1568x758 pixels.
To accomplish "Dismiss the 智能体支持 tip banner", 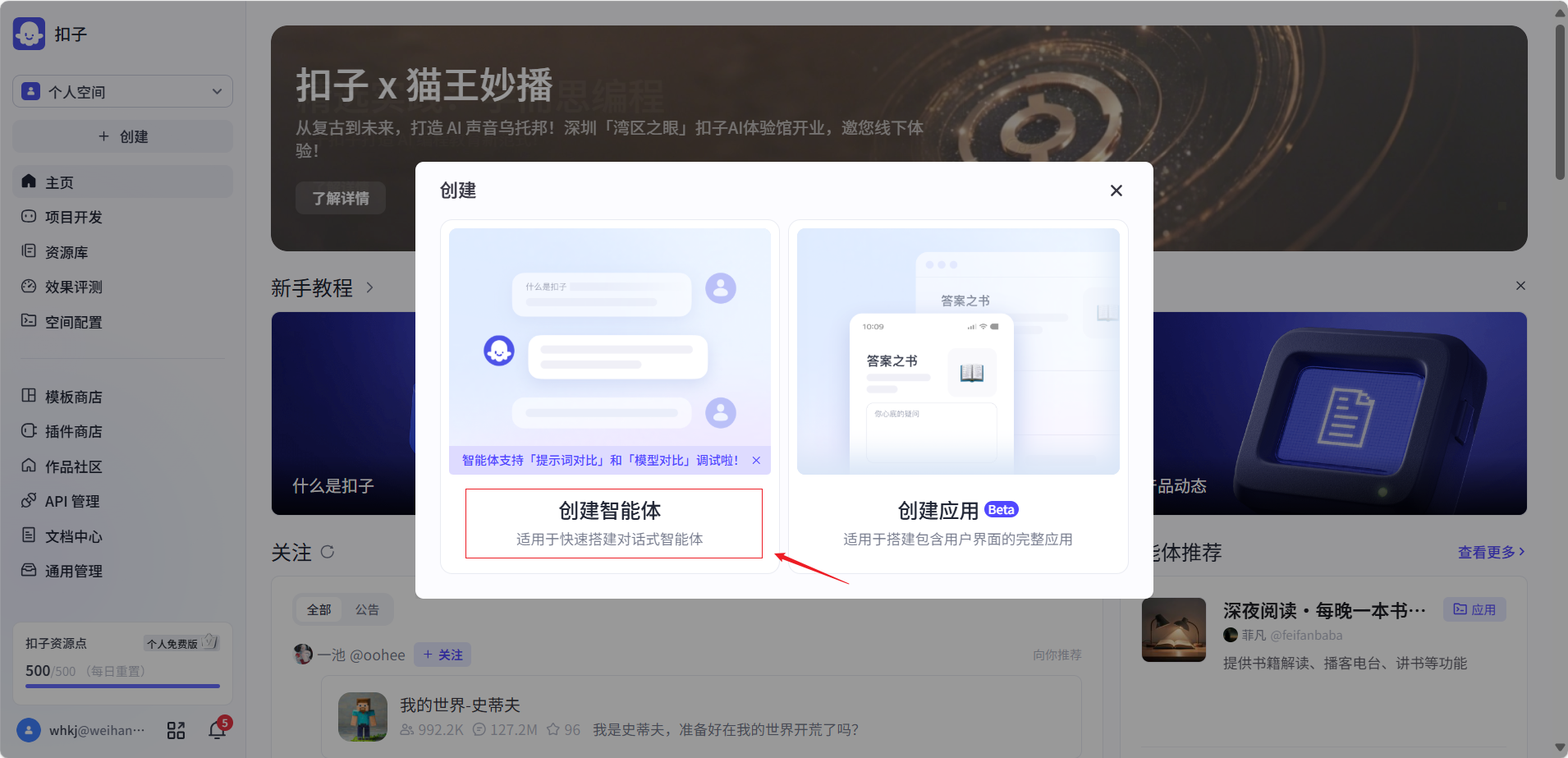I will click(756, 461).
